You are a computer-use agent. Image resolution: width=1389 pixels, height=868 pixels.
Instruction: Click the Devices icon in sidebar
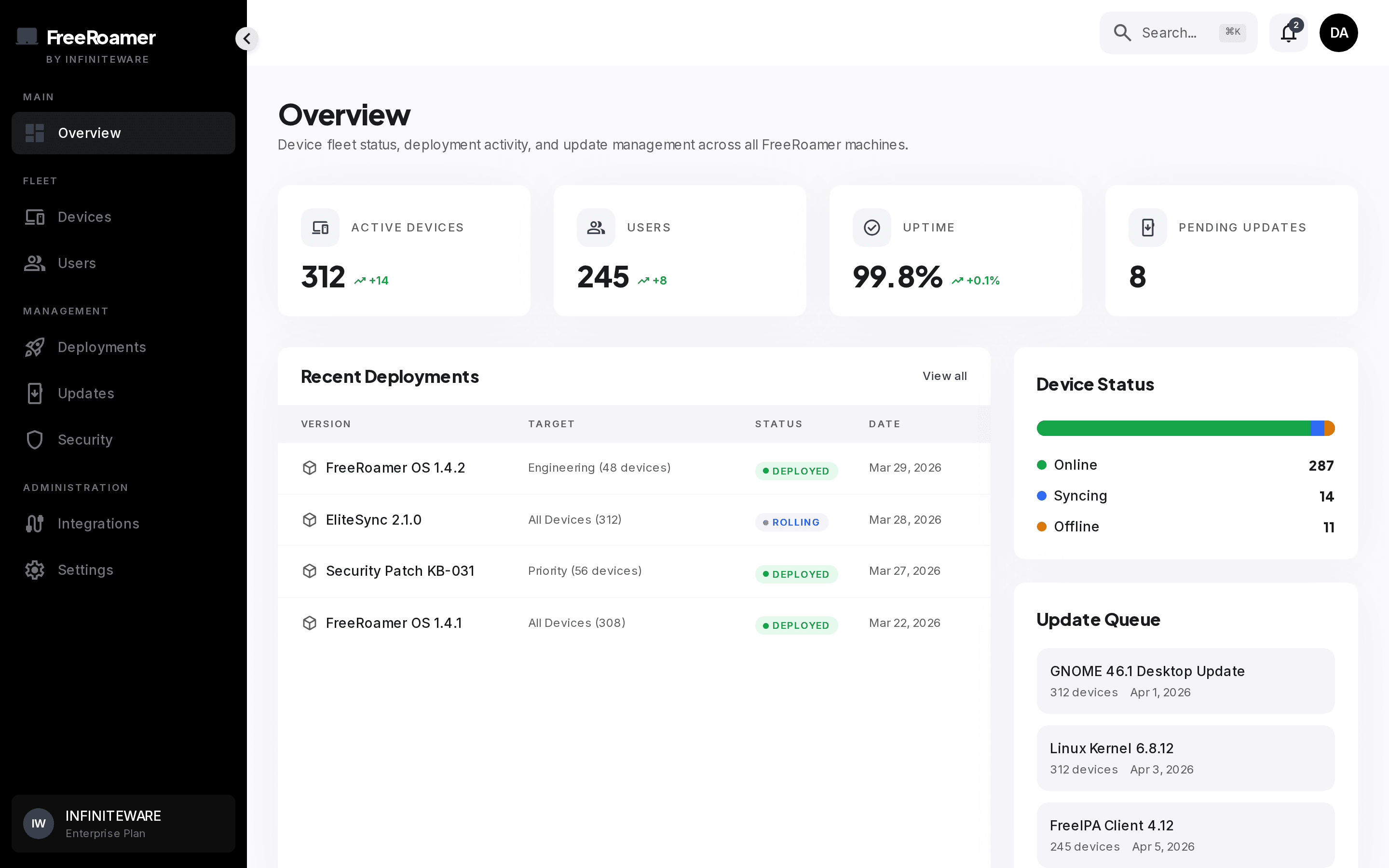click(35, 217)
